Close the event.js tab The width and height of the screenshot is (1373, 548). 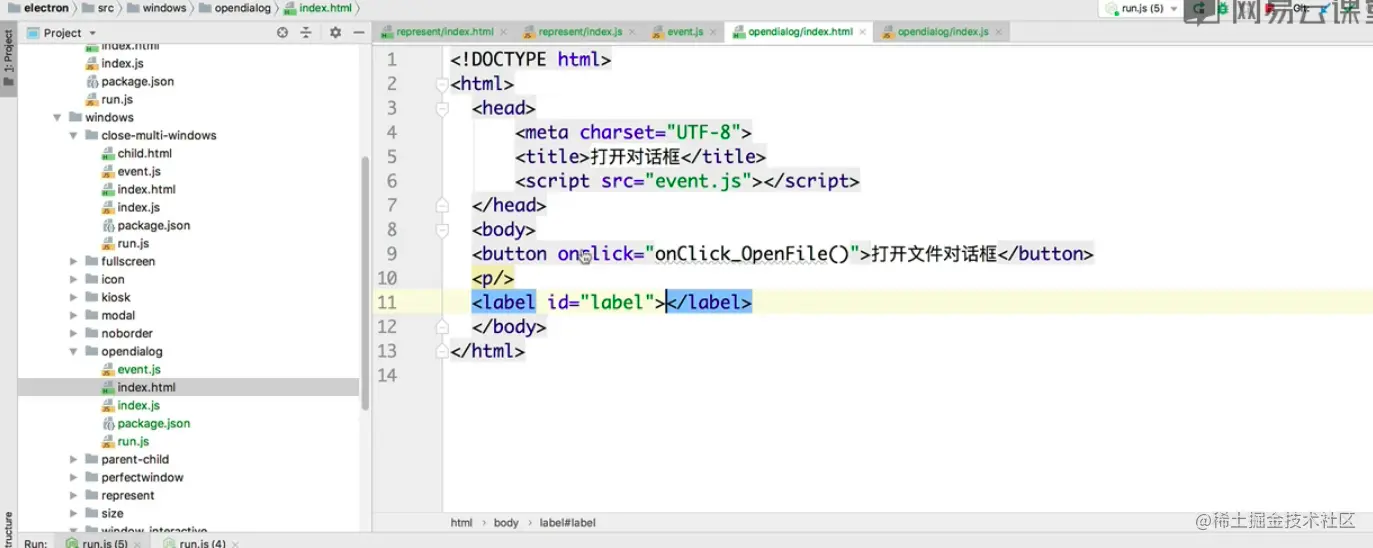714,32
